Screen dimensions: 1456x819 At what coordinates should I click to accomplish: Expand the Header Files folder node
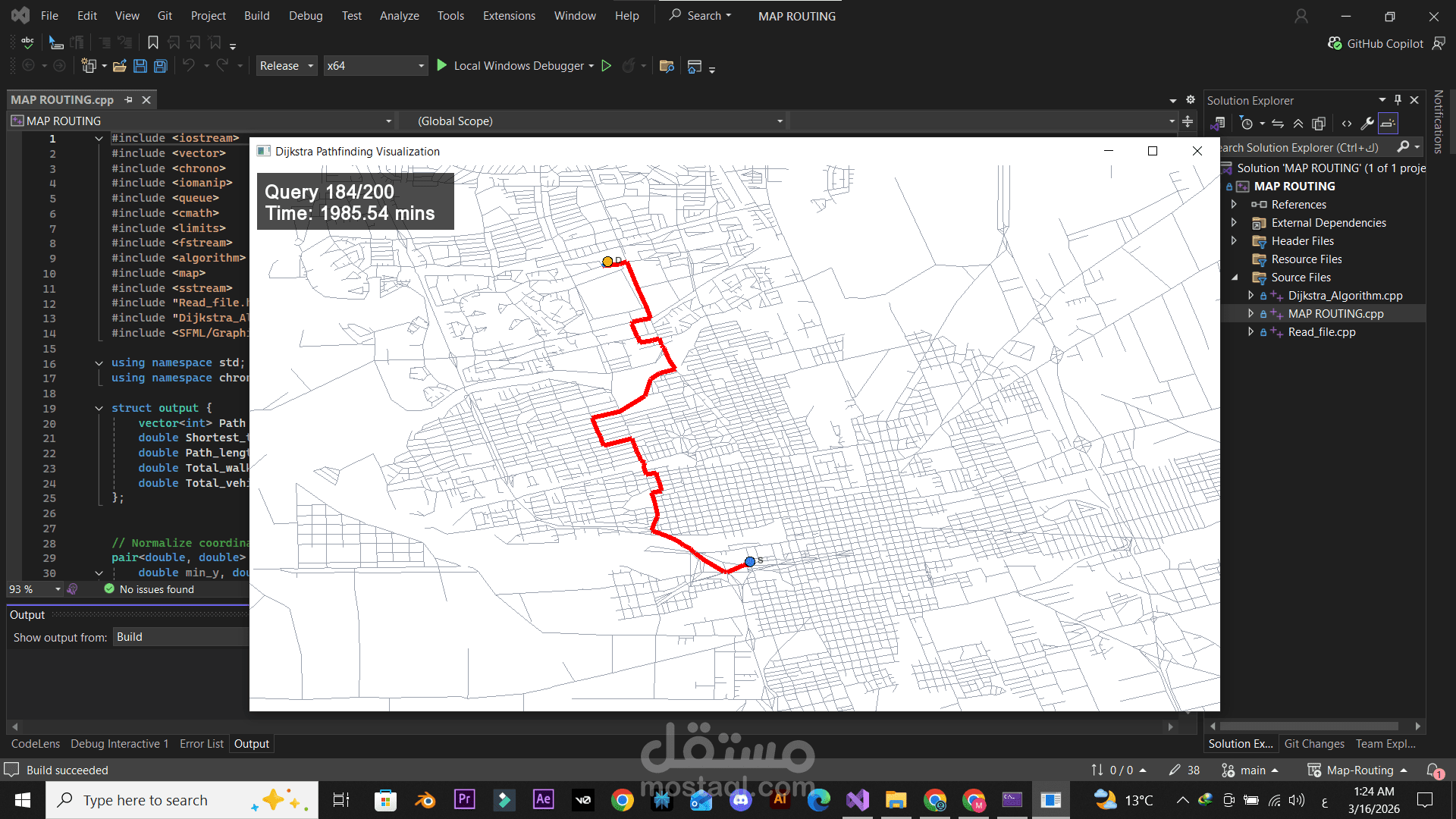tap(1234, 241)
